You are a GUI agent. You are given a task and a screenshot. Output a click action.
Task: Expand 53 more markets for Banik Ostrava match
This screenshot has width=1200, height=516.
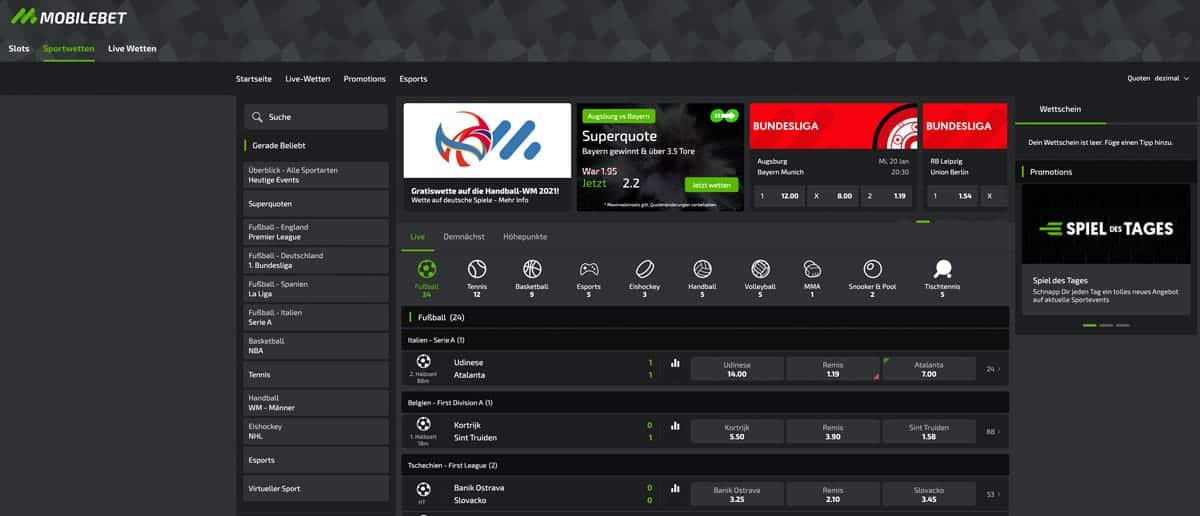[x=993, y=494]
